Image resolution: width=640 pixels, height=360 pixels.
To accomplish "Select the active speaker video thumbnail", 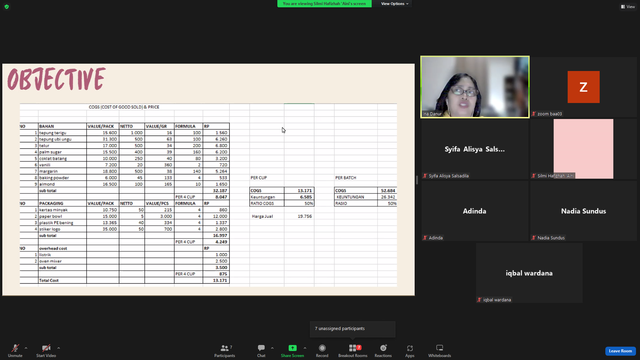I will pos(475,87).
